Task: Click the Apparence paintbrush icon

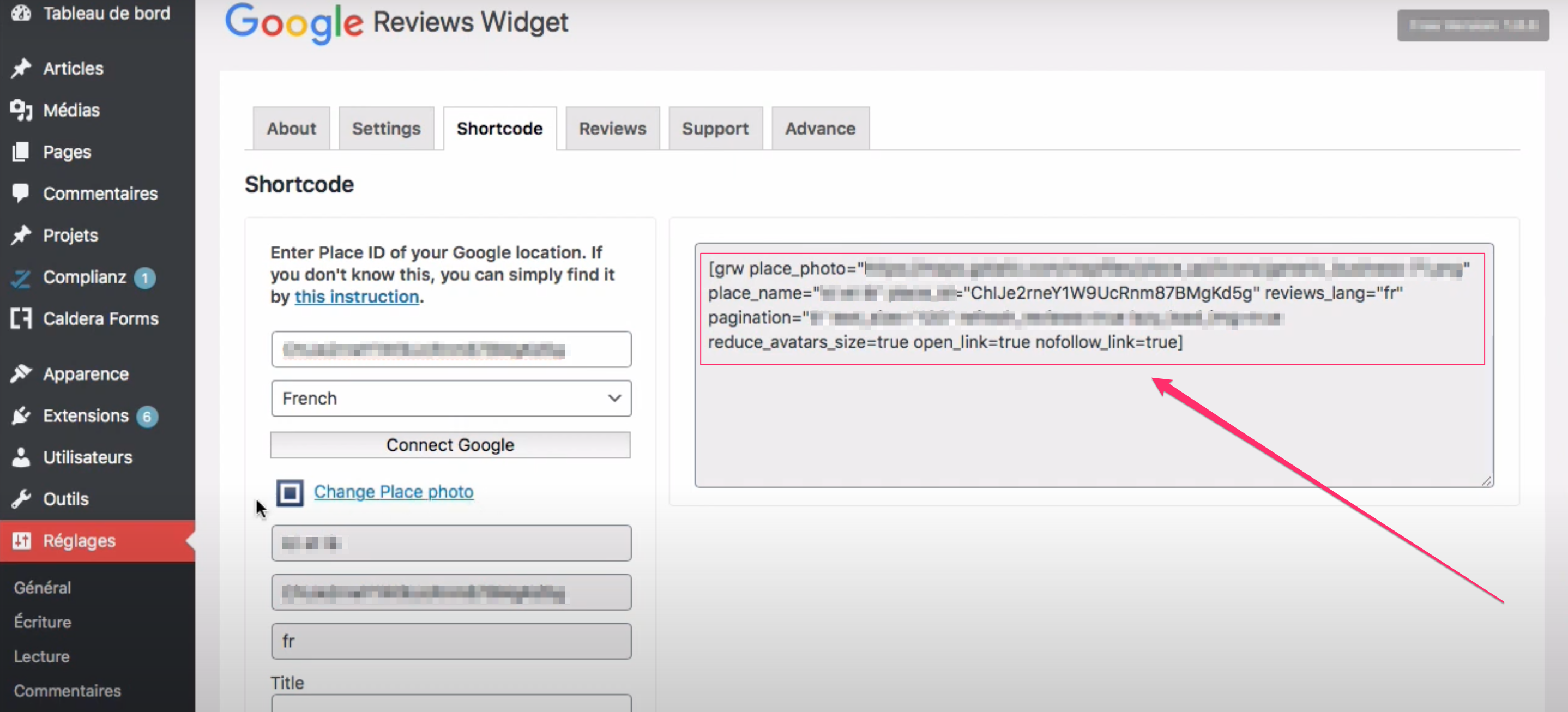Action: (x=21, y=373)
